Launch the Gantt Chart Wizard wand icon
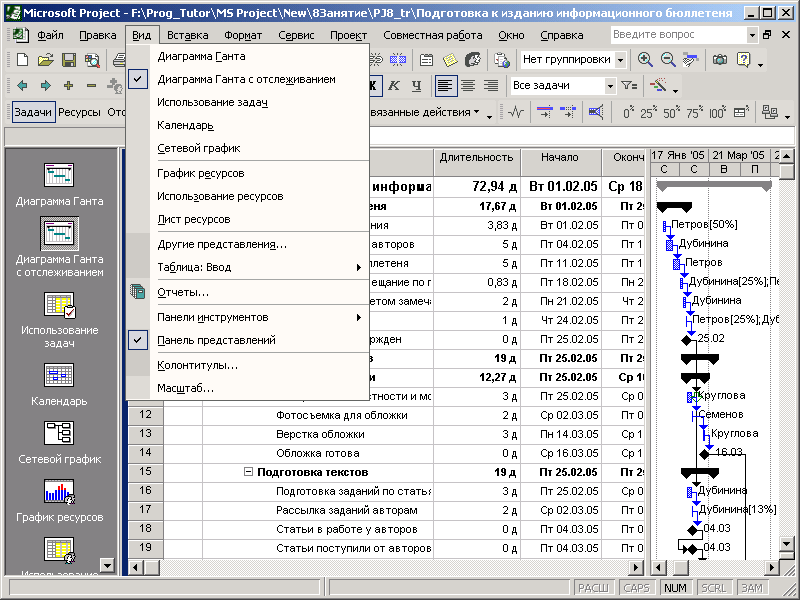The height and width of the screenshot is (600, 800). pyautogui.click(x=658, y=85)
